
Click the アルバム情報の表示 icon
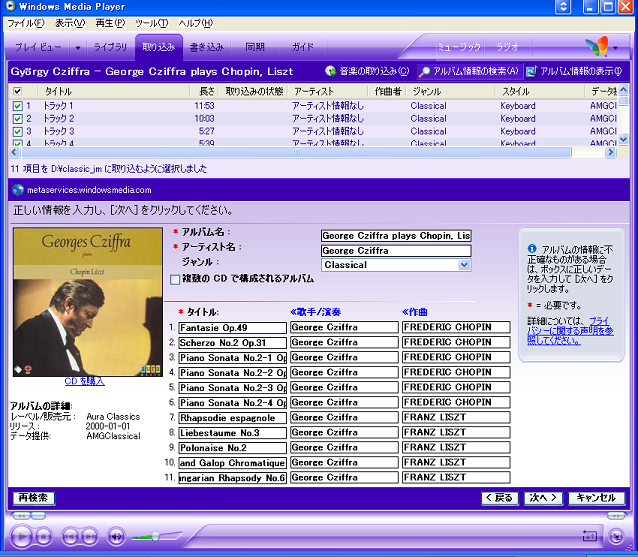pos(531,72)
